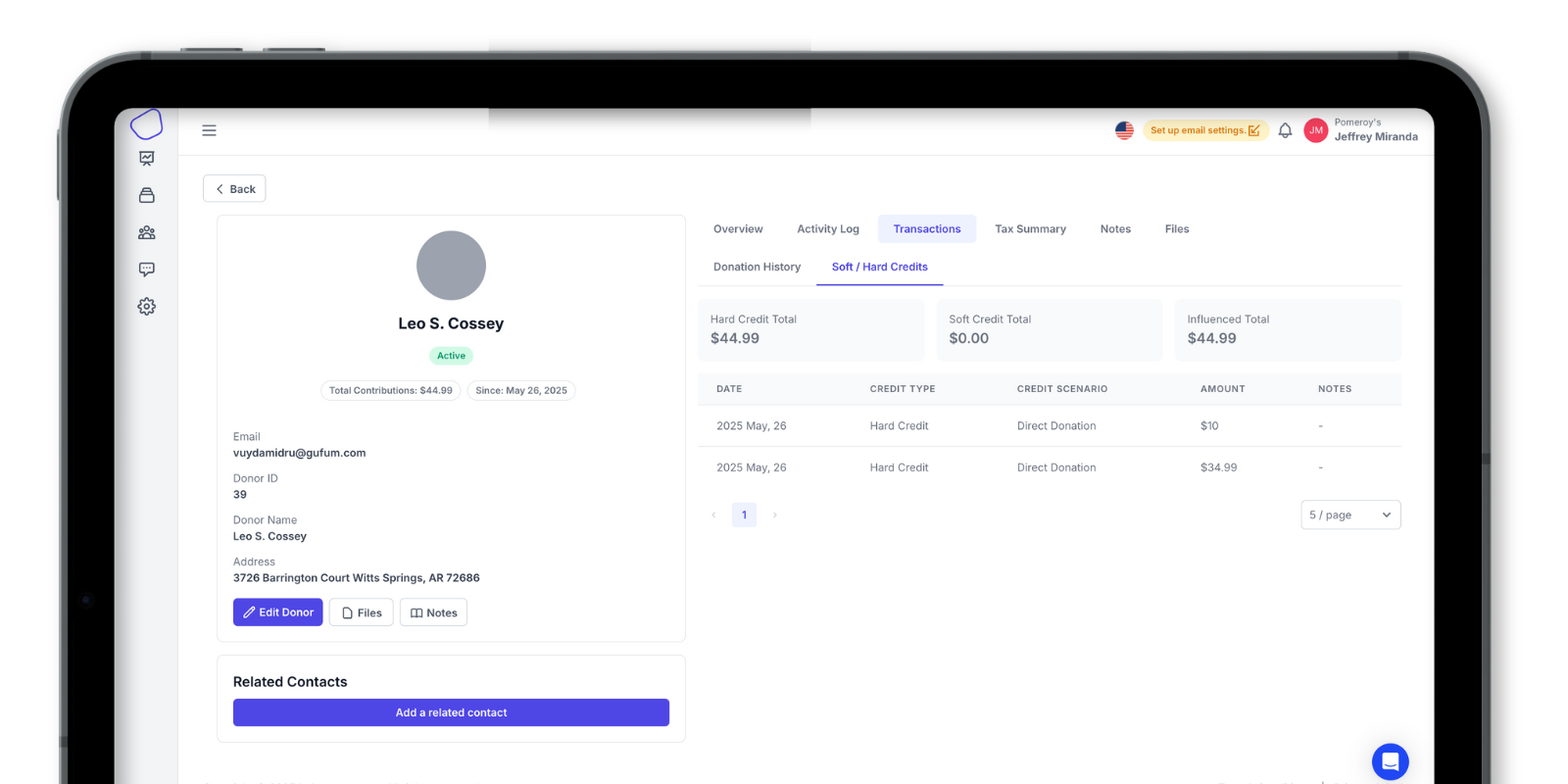Open the Tax Summary tab

[1030, 229]
